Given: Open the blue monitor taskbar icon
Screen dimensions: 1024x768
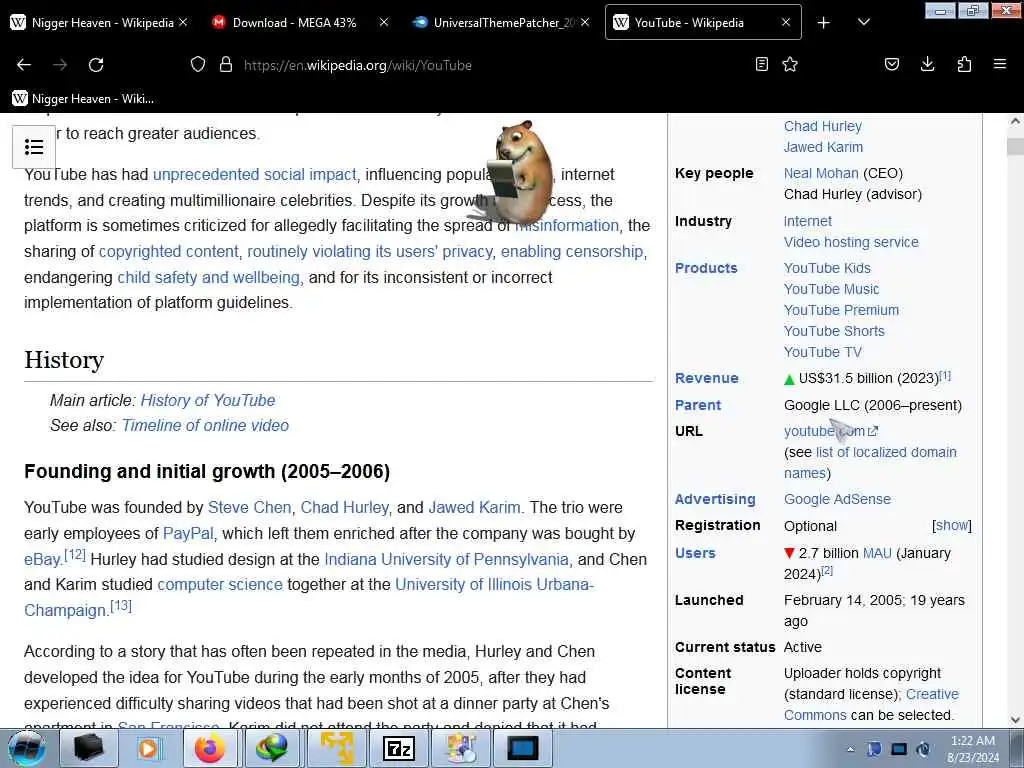Looking at the screenshot, I should pyautogui.click(x=522, y=748).
